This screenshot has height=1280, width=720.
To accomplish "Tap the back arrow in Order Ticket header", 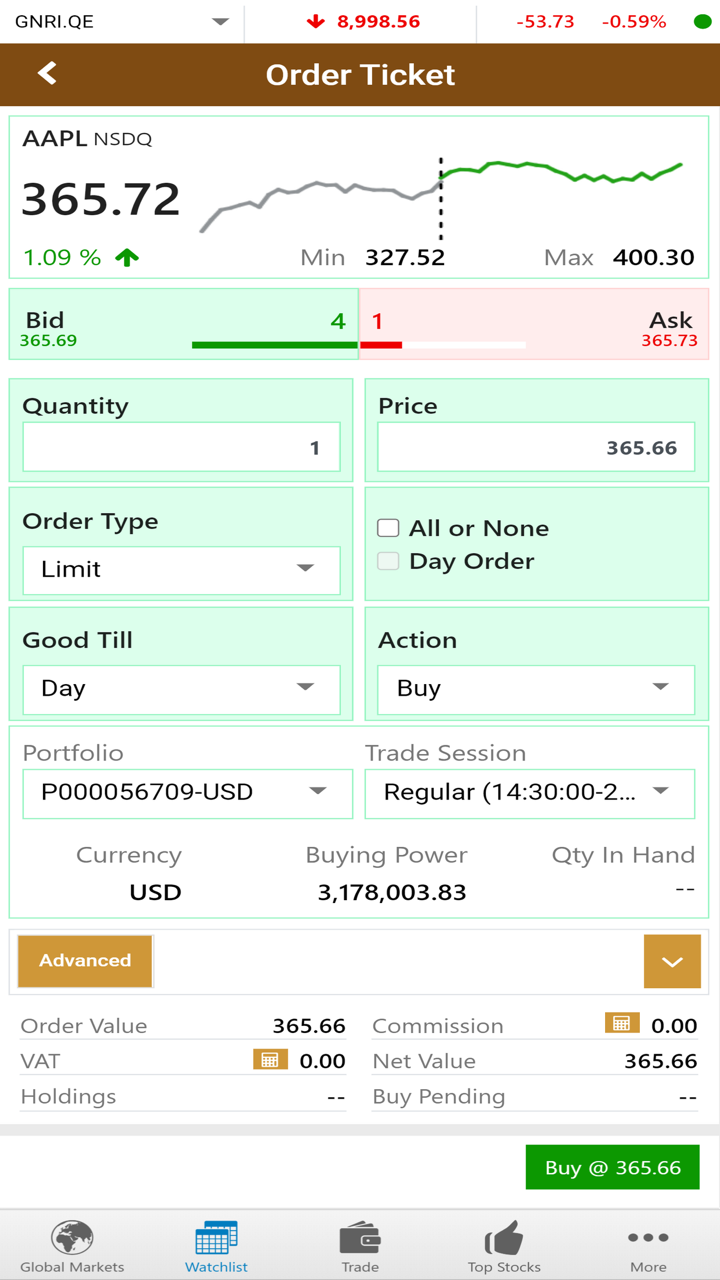I will coord(47,73).
